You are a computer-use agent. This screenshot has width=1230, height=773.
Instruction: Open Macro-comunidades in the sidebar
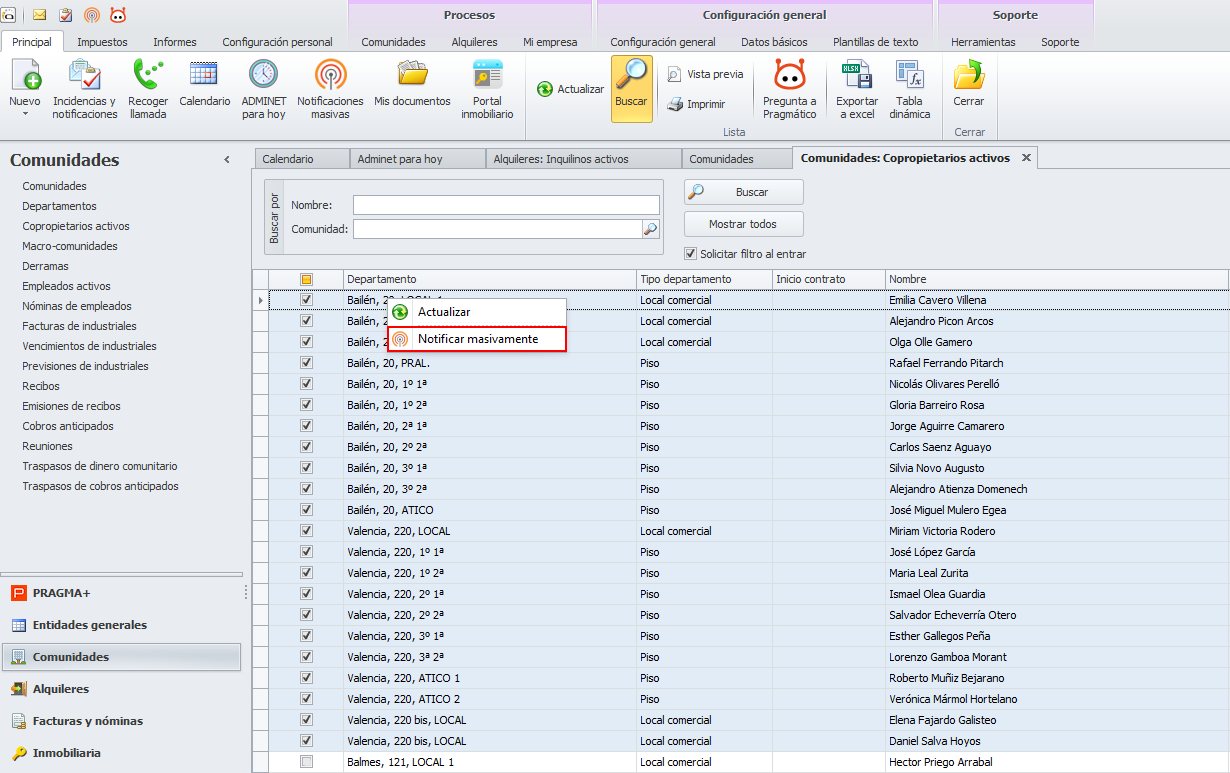[70, 246]
